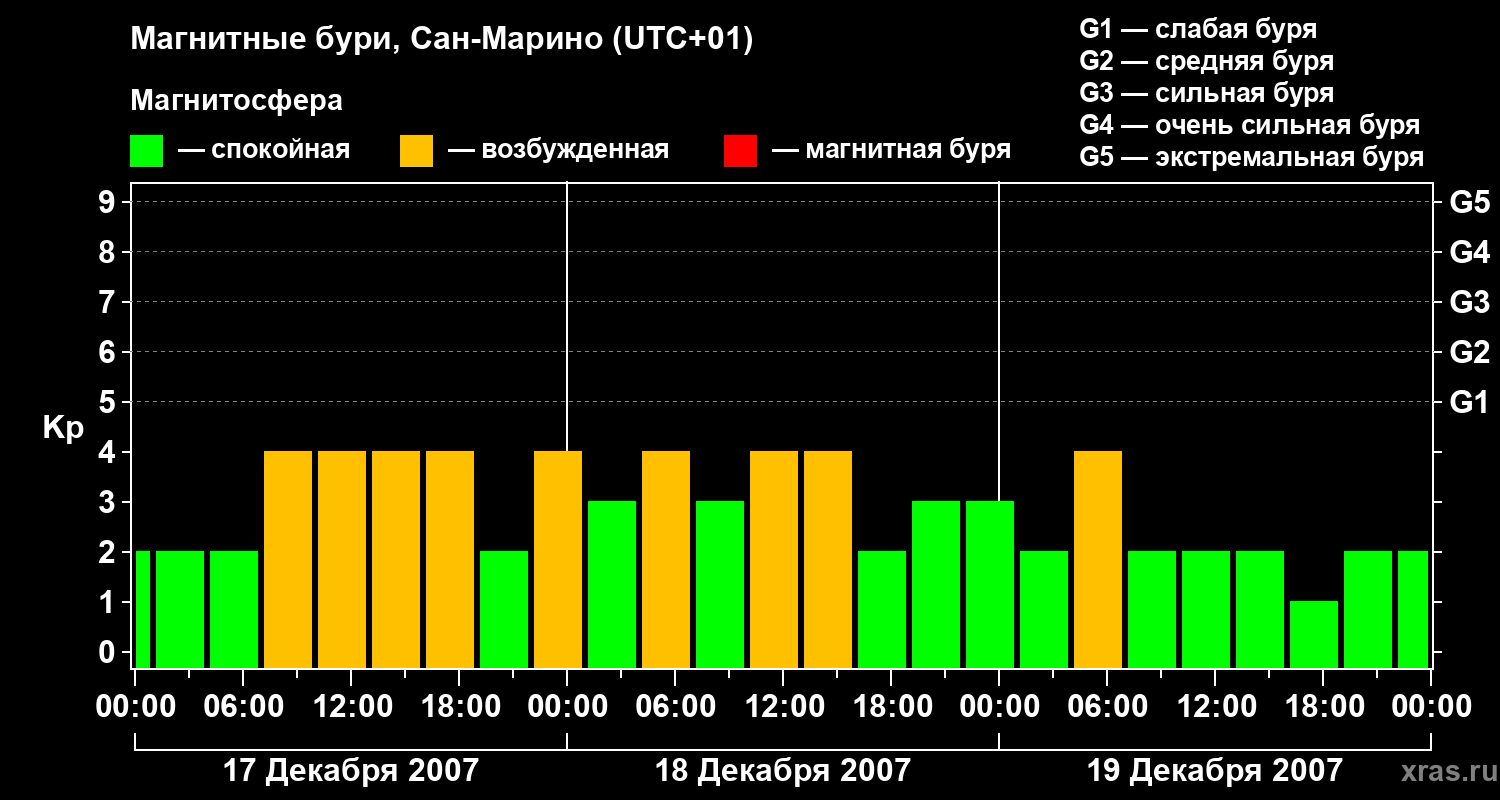Click the 'G2' right-axis label

(1470, 352)
